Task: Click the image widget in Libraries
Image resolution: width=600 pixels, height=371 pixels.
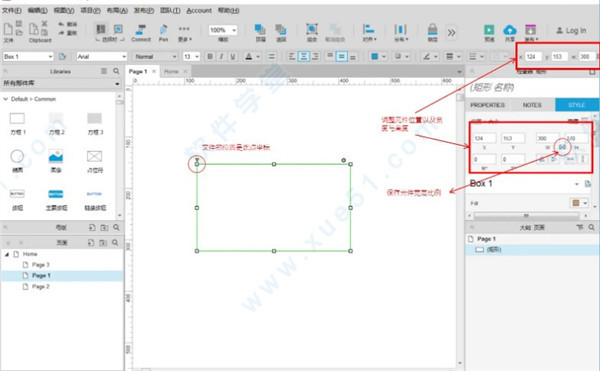Action: [x=55, y=156]
